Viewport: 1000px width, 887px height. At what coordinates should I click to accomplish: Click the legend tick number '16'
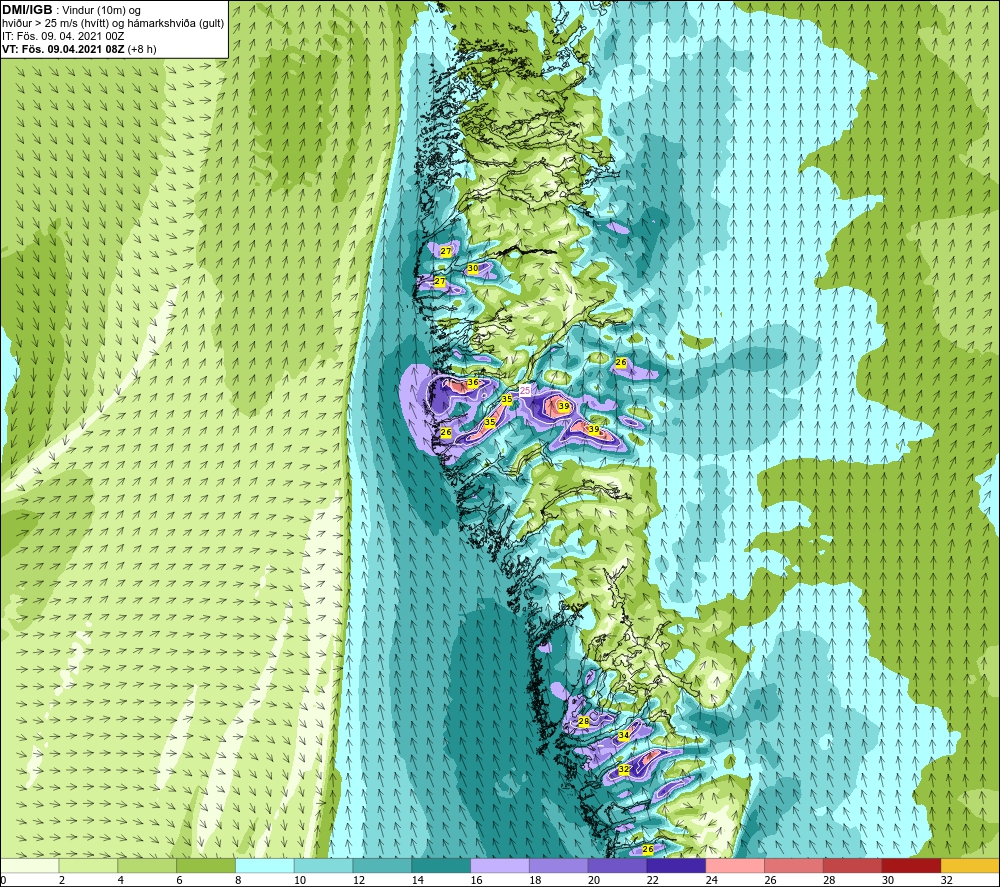click(476, 880)
